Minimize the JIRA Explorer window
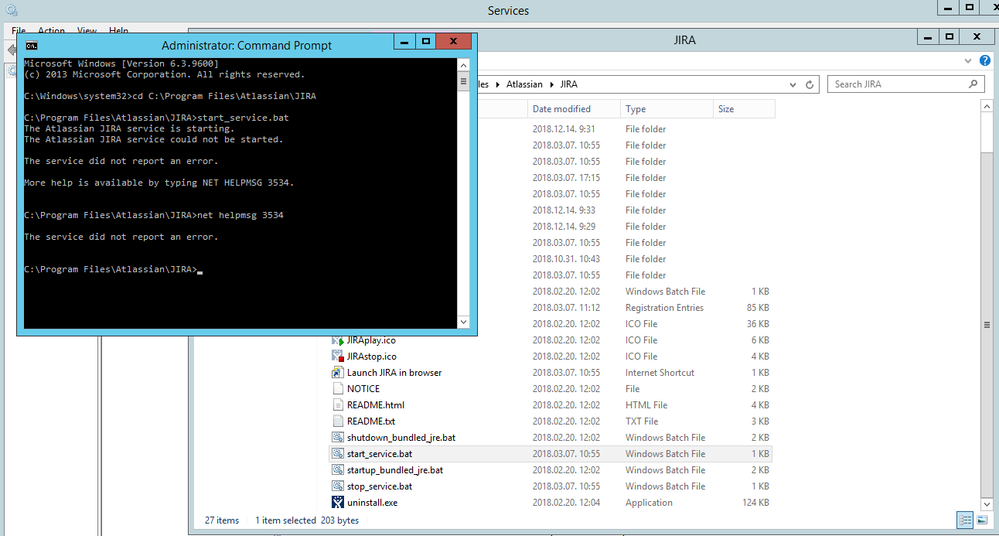The image size is (999, 536). point(928,37)
